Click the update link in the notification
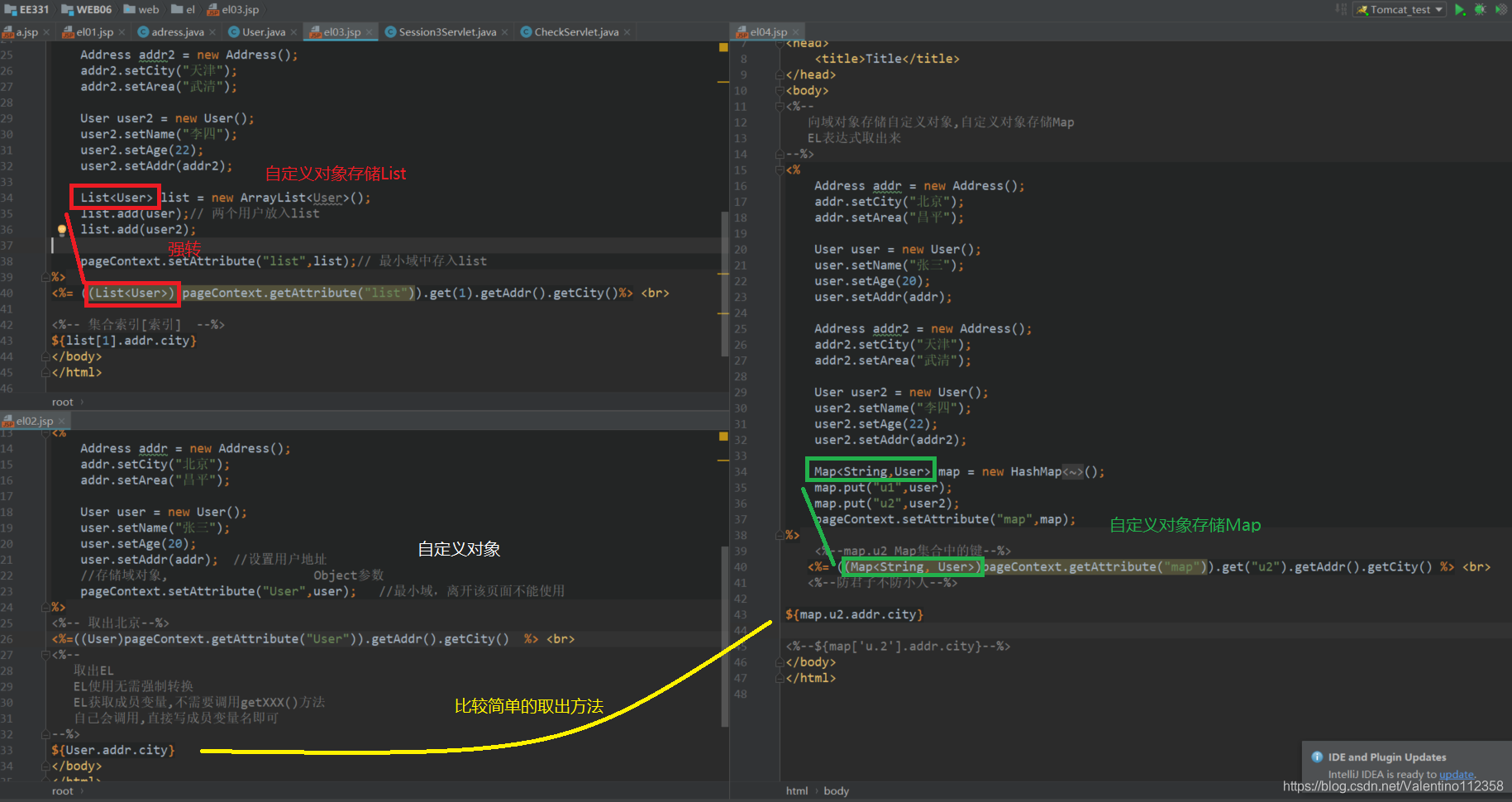 point(1456,775)
